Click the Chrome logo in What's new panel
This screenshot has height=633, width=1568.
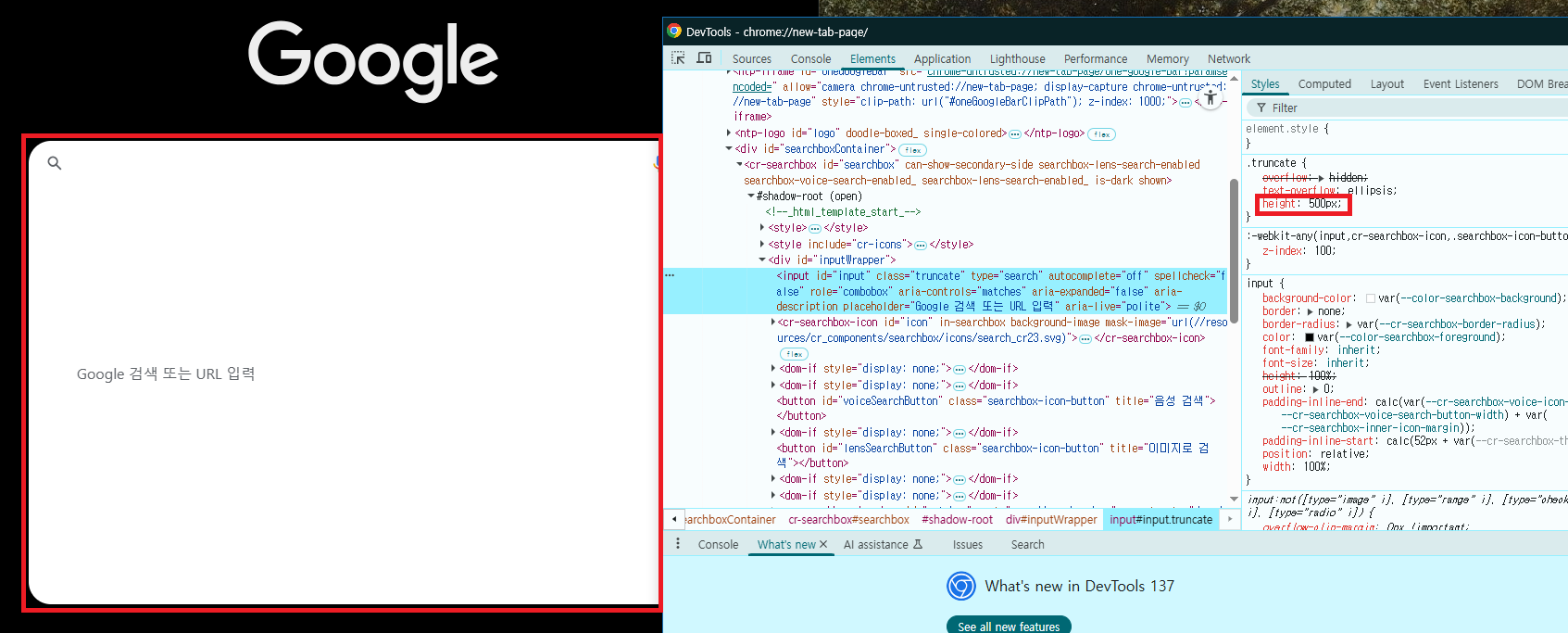[x=961, y=586]
